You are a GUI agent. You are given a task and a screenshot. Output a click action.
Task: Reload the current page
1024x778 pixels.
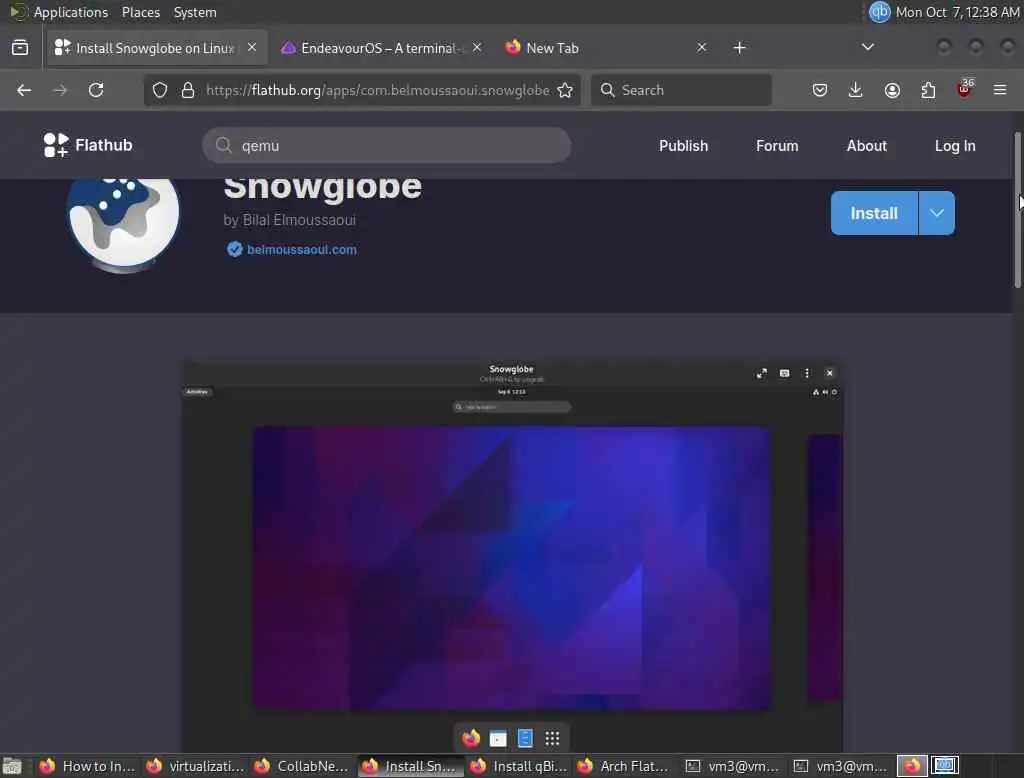(x=96, y=90)
